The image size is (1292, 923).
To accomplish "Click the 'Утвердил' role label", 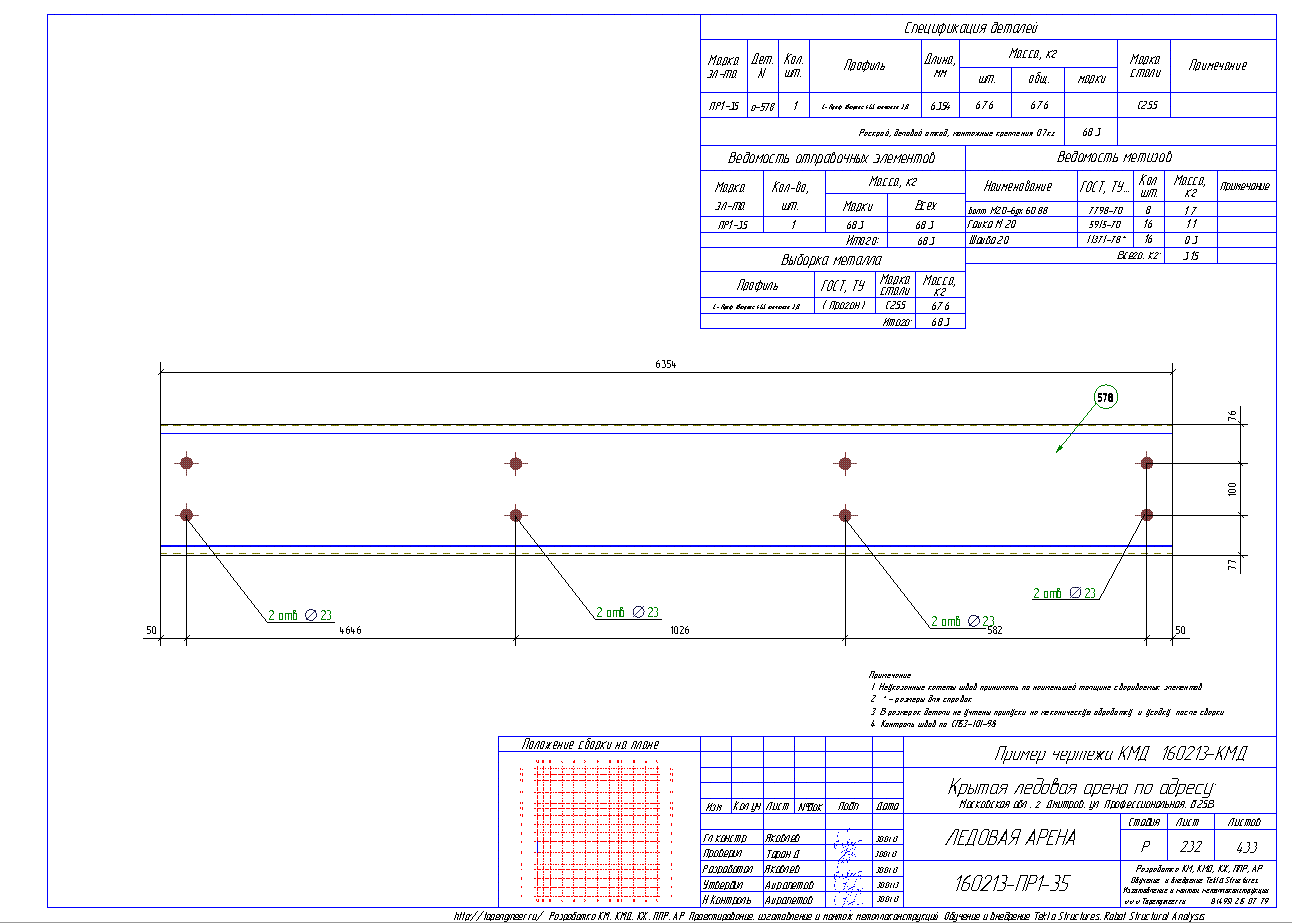I will [x=724, y=884].
